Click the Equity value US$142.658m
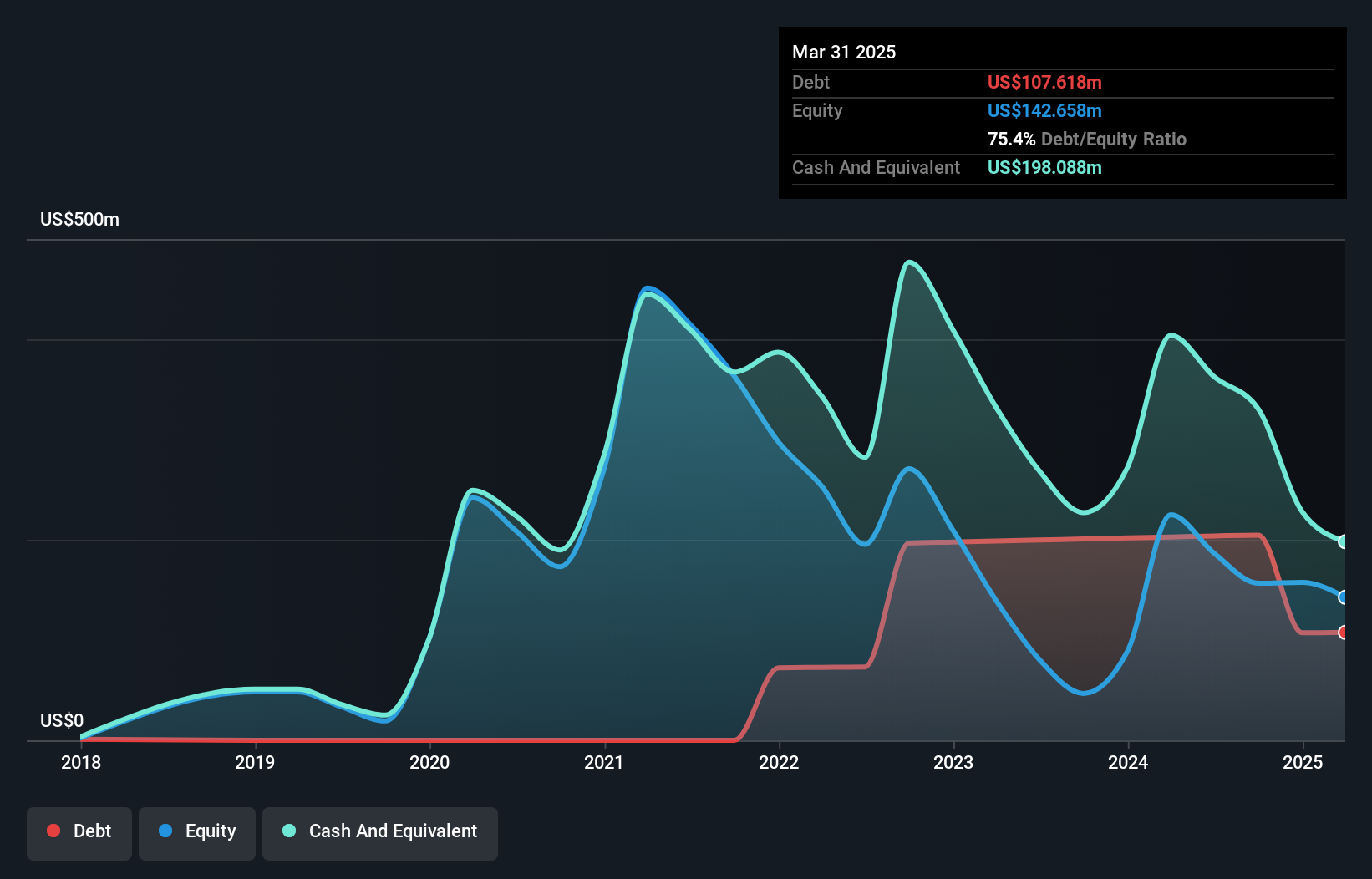Viewport: 1372px width, 879px height. pyautogui.click(x=1044, y=110)
